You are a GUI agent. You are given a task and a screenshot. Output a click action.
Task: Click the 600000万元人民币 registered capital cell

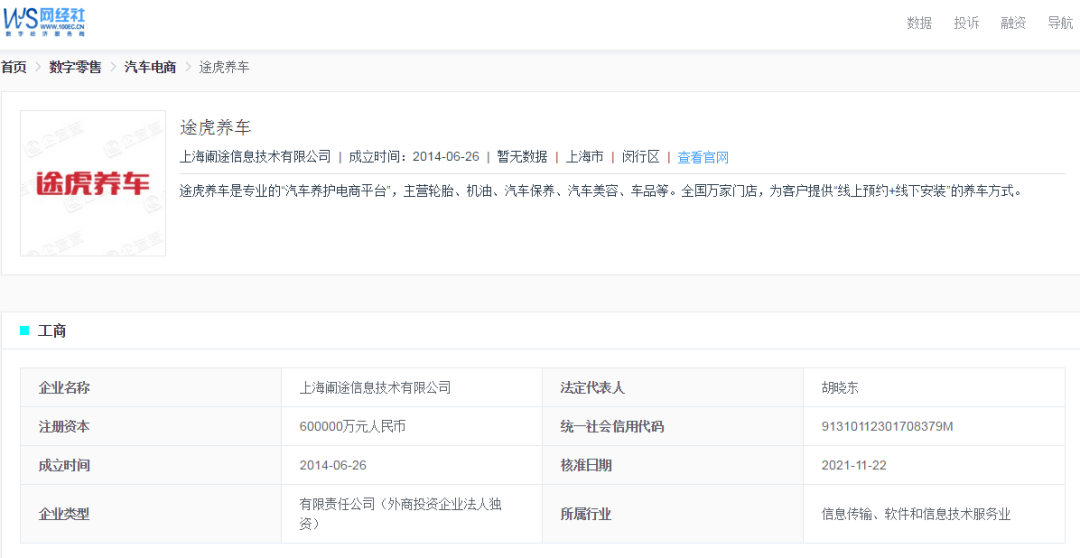pos(352,427)
